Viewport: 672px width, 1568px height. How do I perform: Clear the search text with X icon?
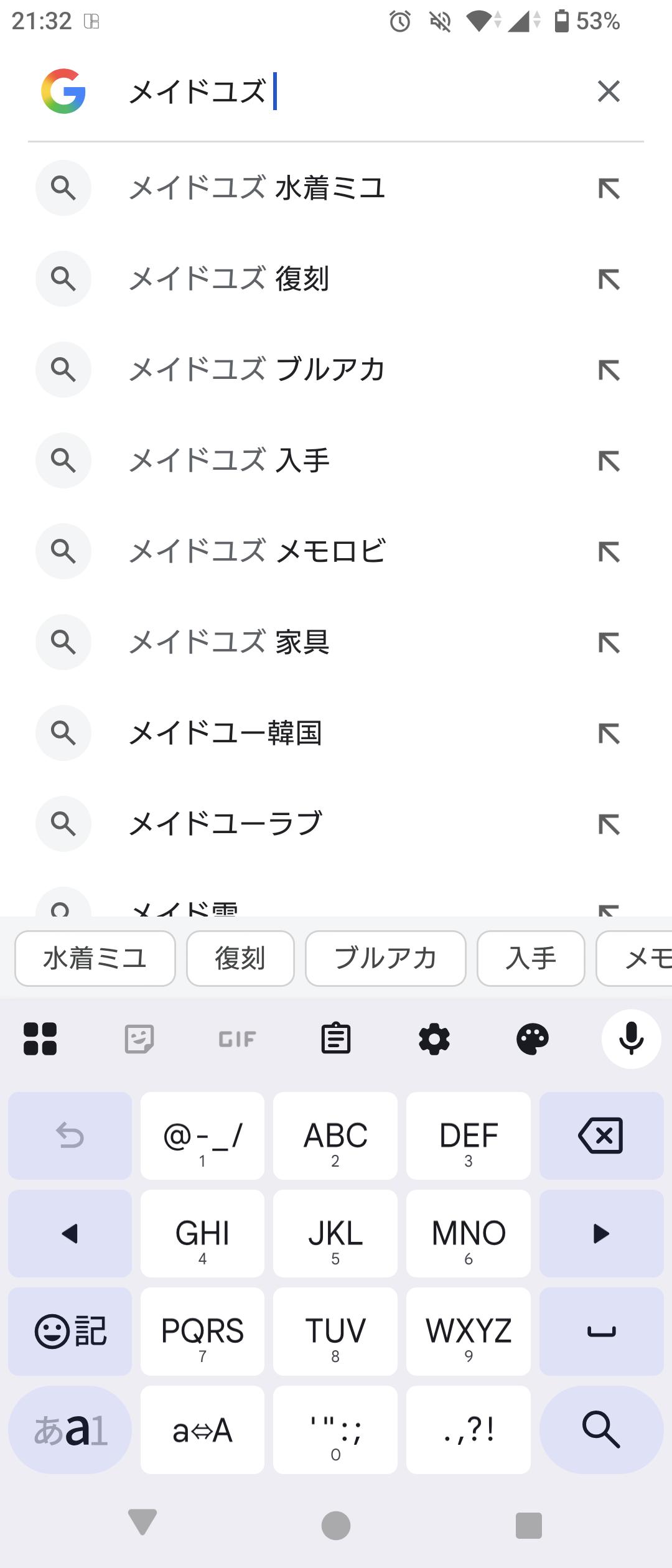coord(609,91)
